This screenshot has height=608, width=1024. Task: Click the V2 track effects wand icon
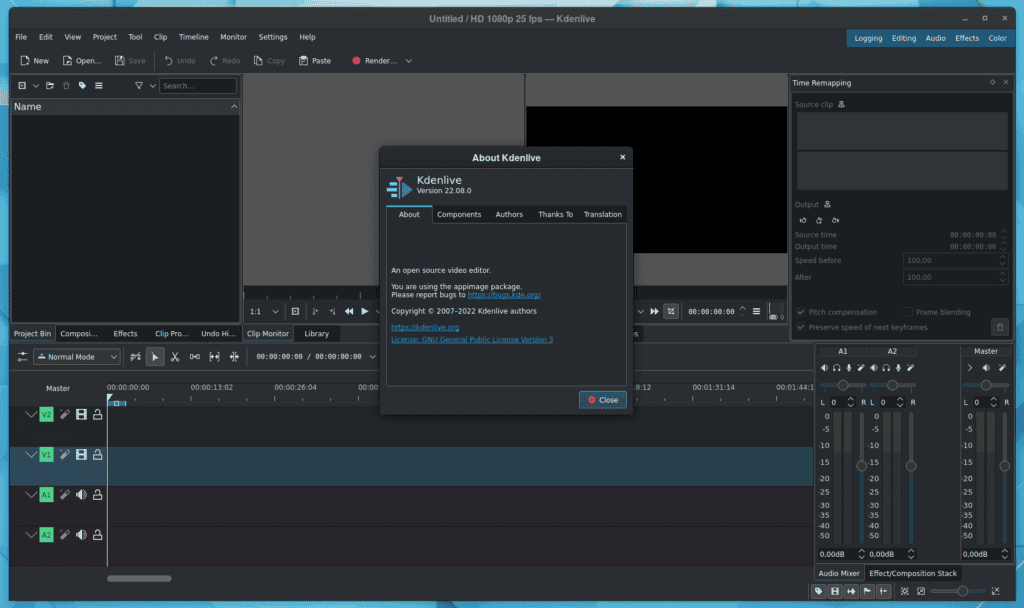tap(65, 415)
